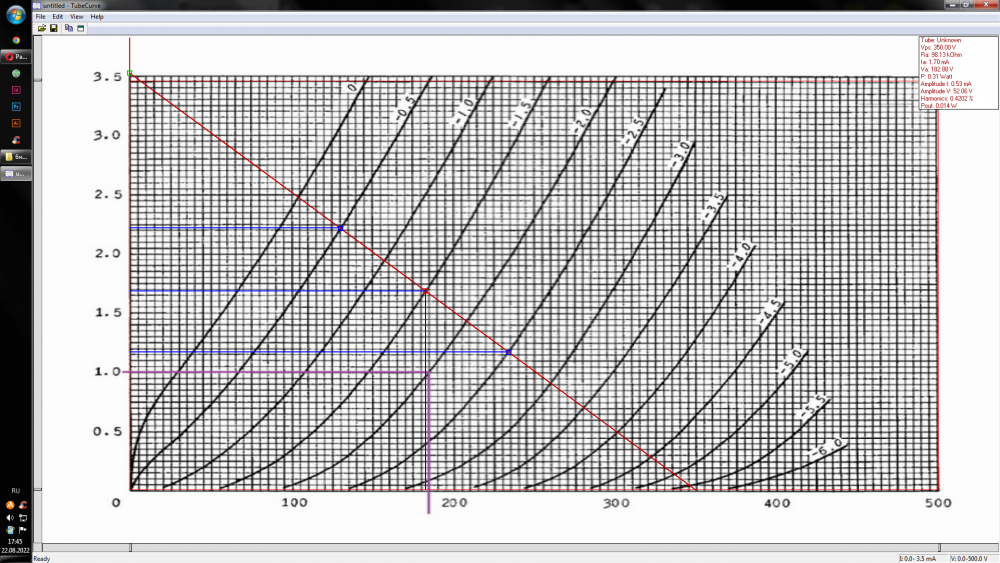Launch Chrome from the taskbar
1000x563 pixels.
(16, 40)
